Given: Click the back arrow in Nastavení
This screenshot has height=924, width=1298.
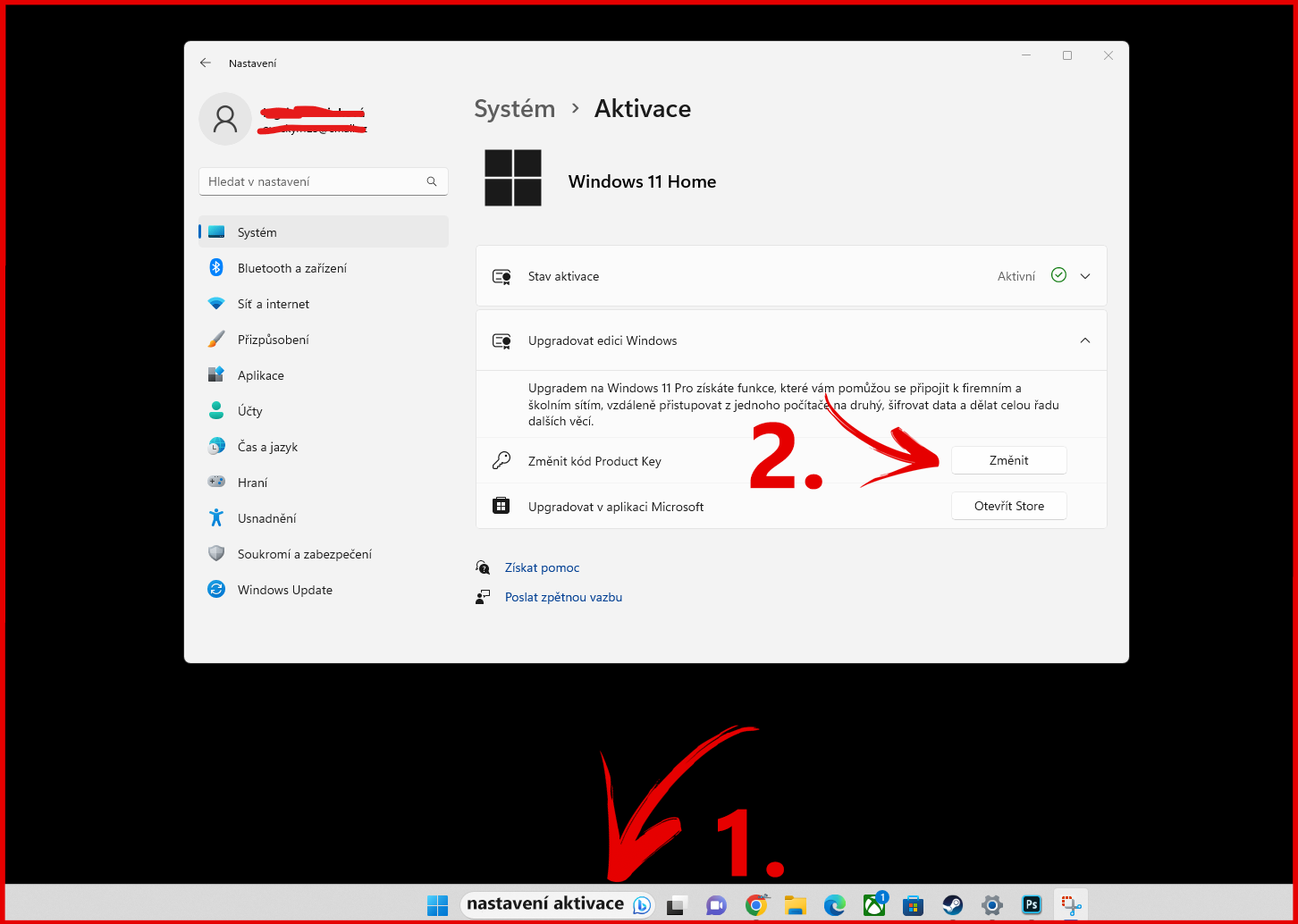Looking at the screenshot, I should pos(206,63).
